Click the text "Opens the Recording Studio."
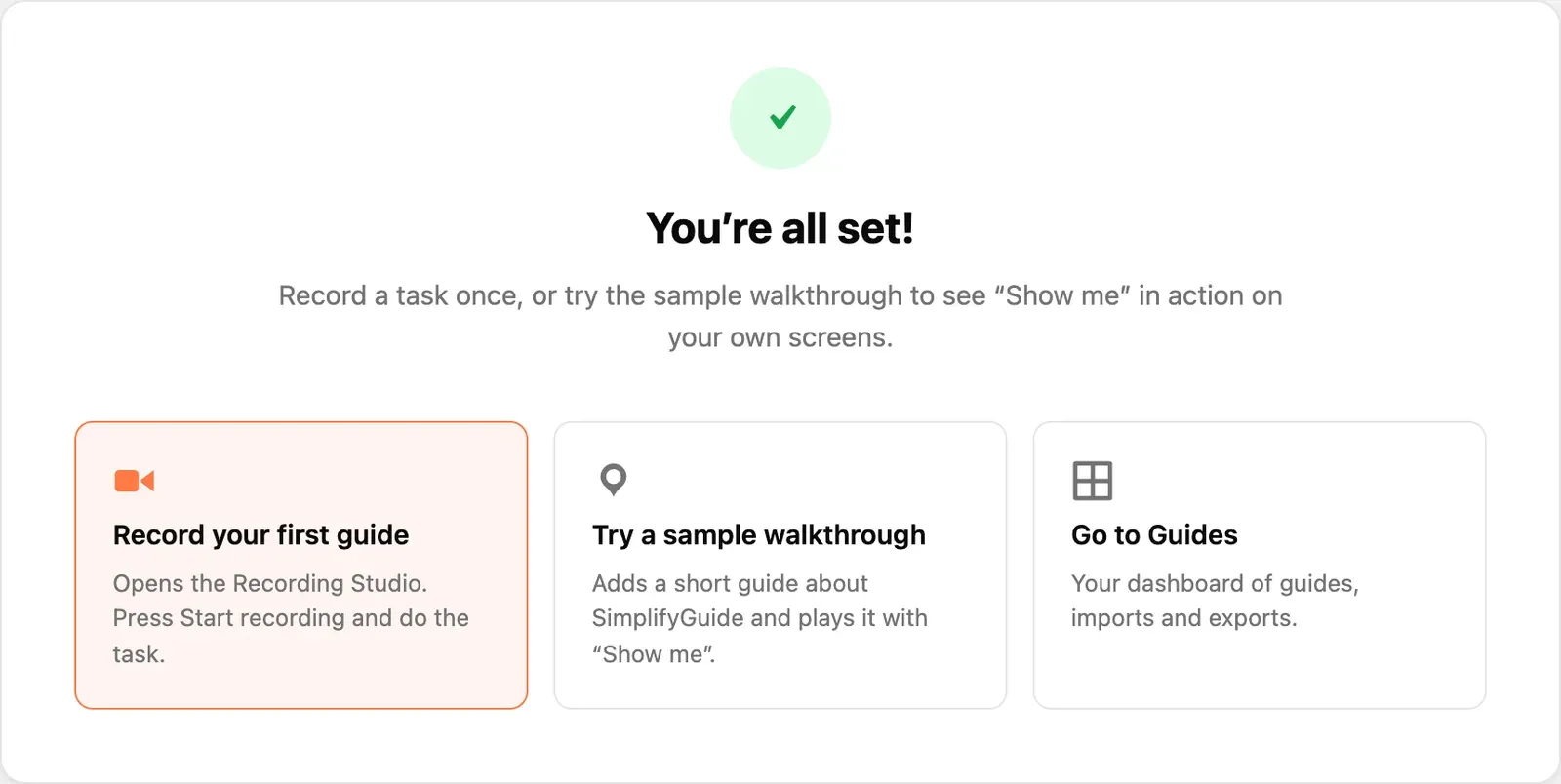The width and height of the screenshot is (1561, 784). click(270, 583)
